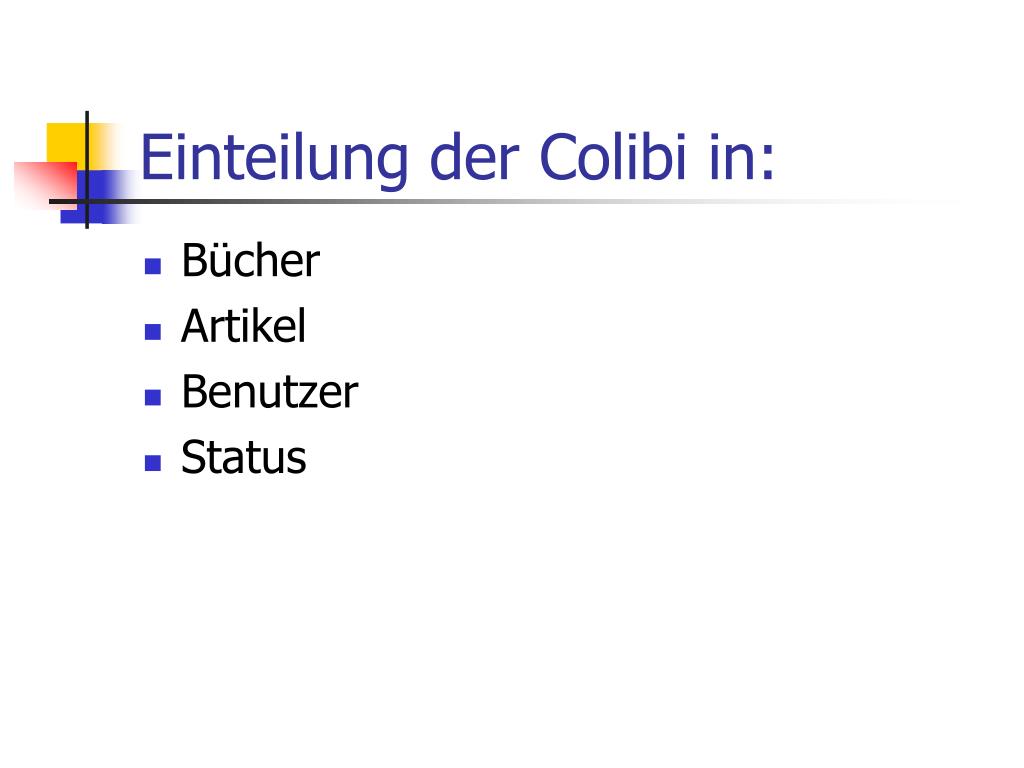Click the letter E starting the title
Screen dimensions: 1024x768
(x=155, y=157)
